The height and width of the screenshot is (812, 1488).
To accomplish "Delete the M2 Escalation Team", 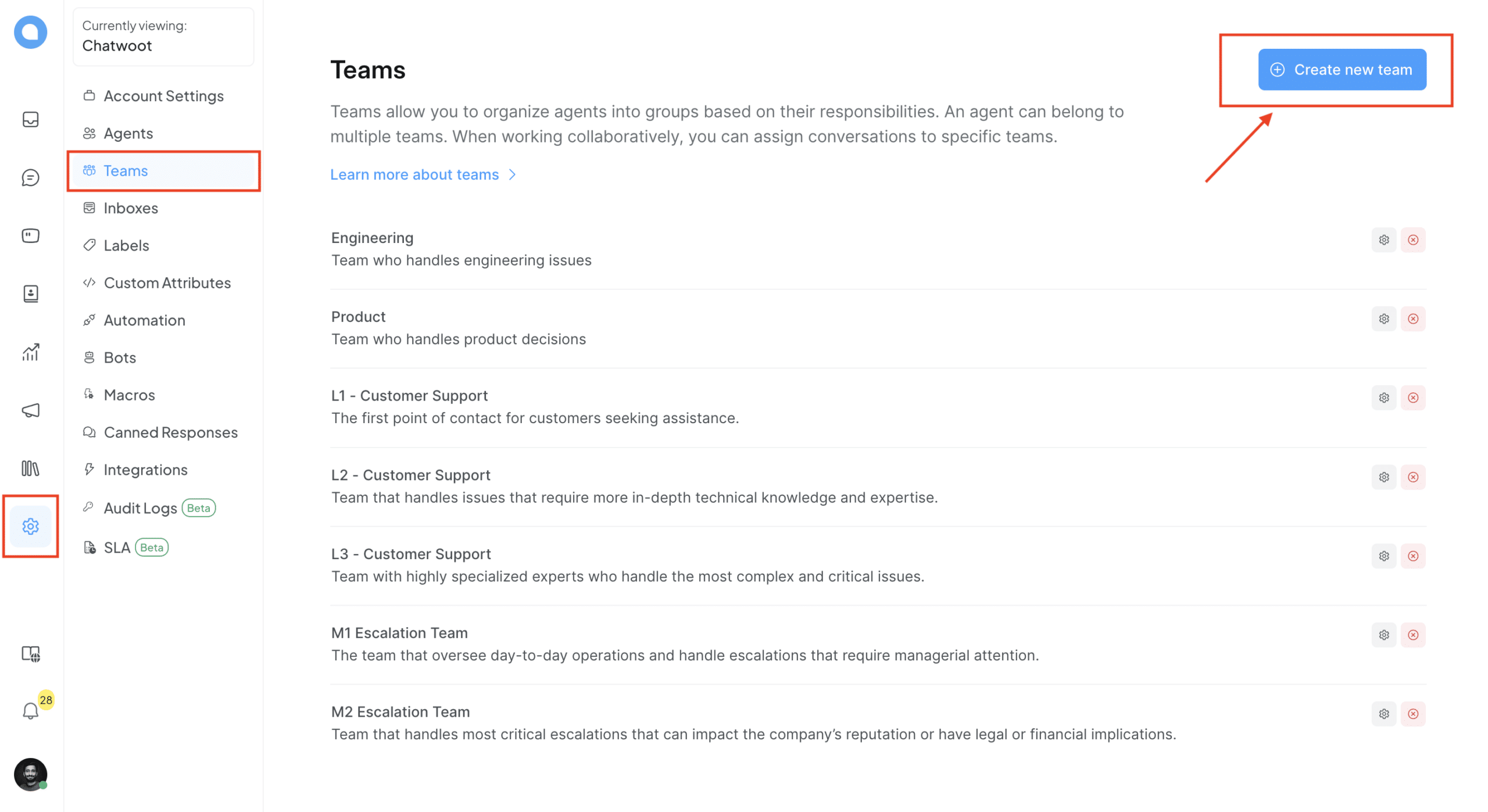I will click(x=1413, y=714).
